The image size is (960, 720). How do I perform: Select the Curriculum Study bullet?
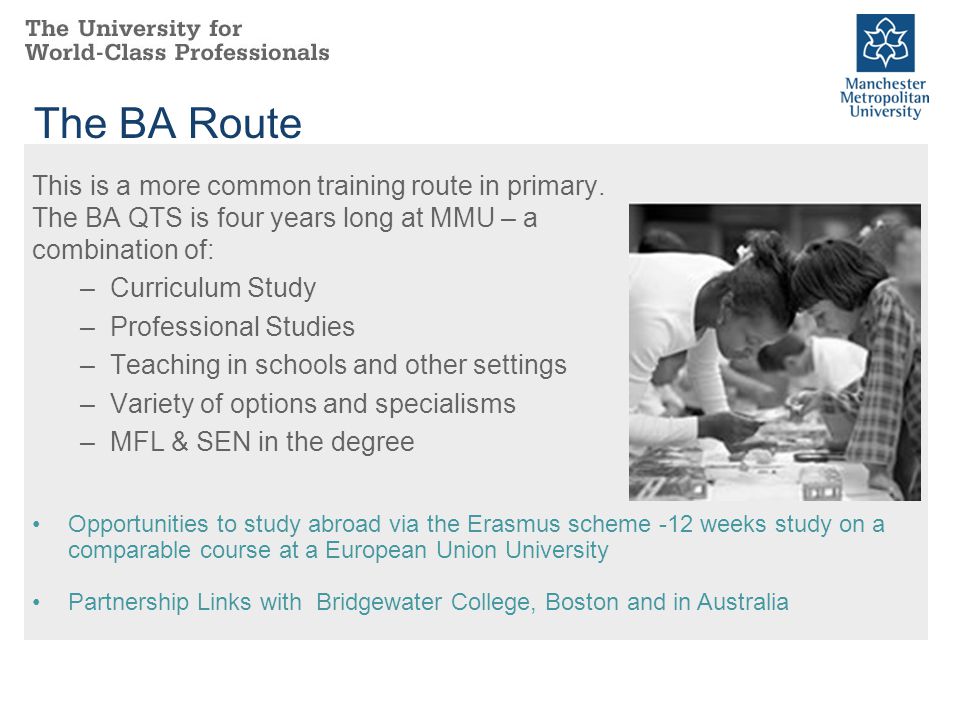click(213, 288)
